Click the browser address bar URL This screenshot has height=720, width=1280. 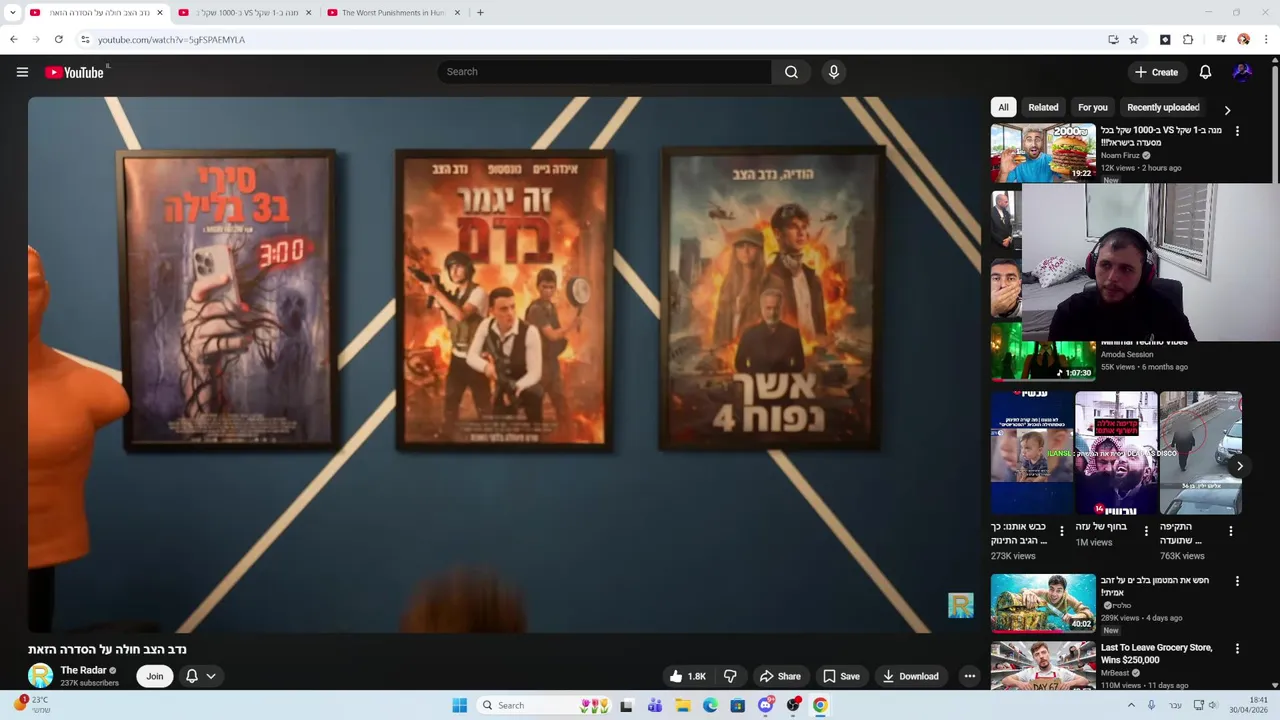coord(171,40)
